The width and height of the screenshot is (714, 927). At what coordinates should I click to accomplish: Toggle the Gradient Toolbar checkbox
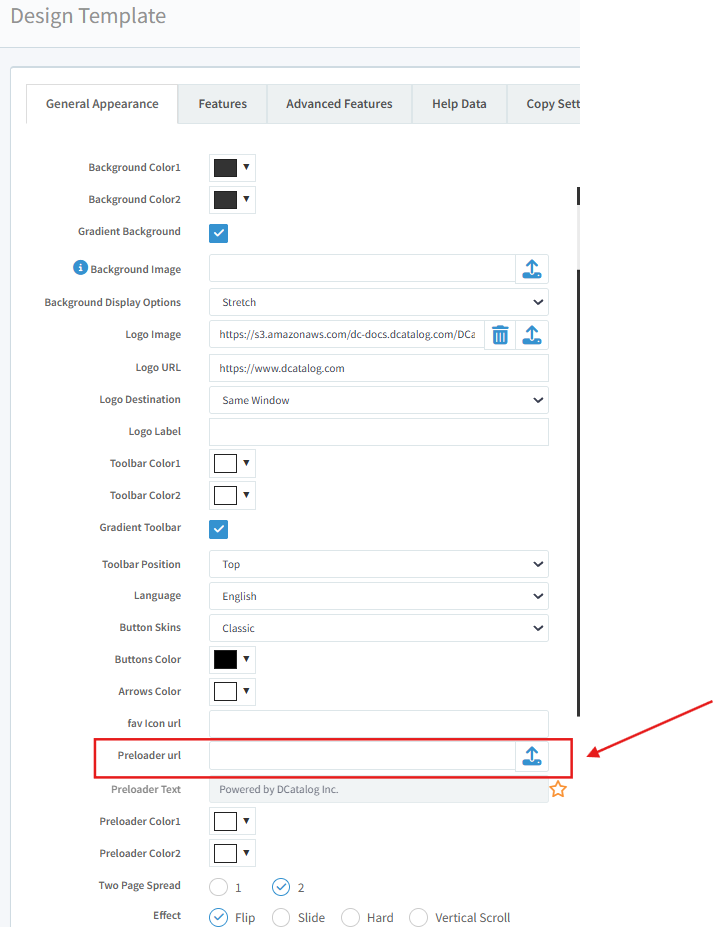point(219,528)
